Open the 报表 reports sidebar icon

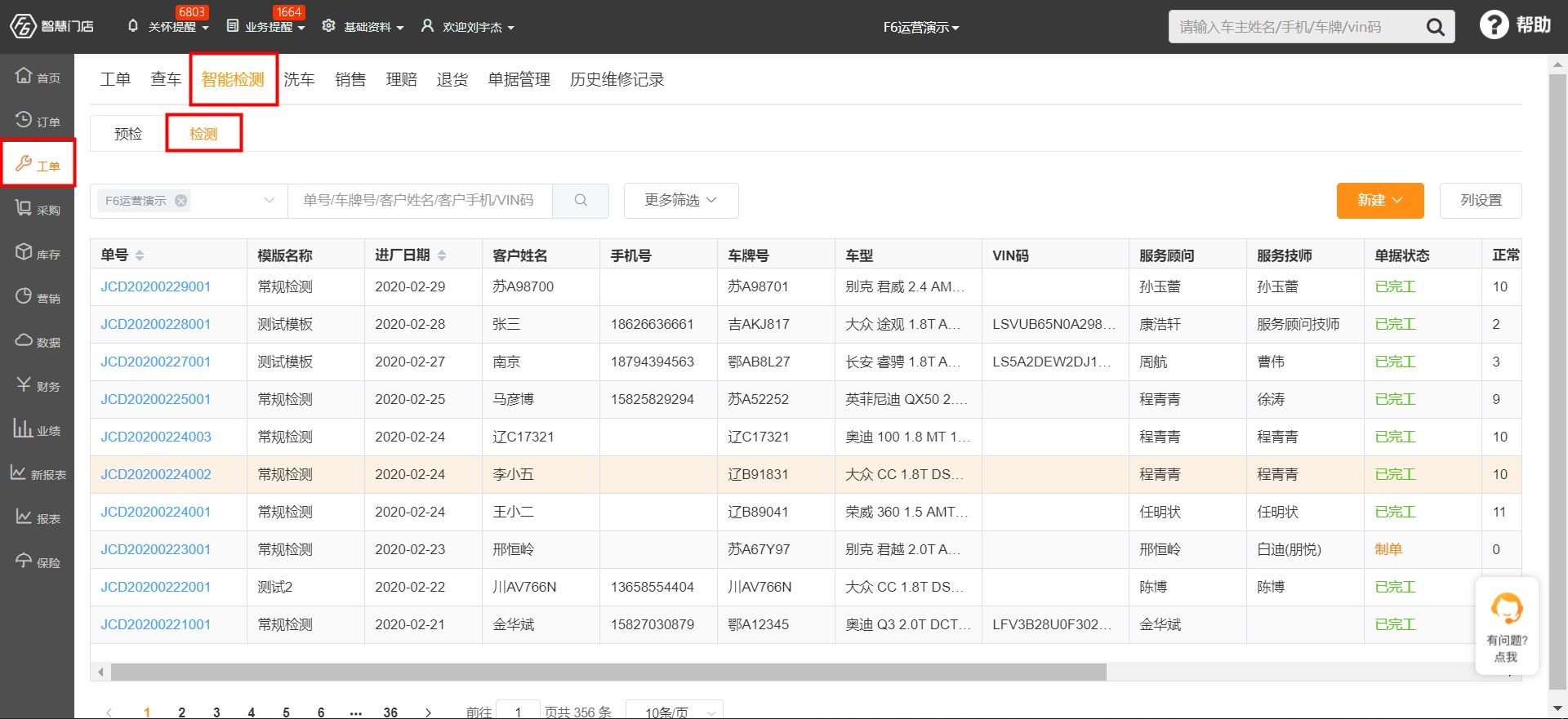[24, 517]
